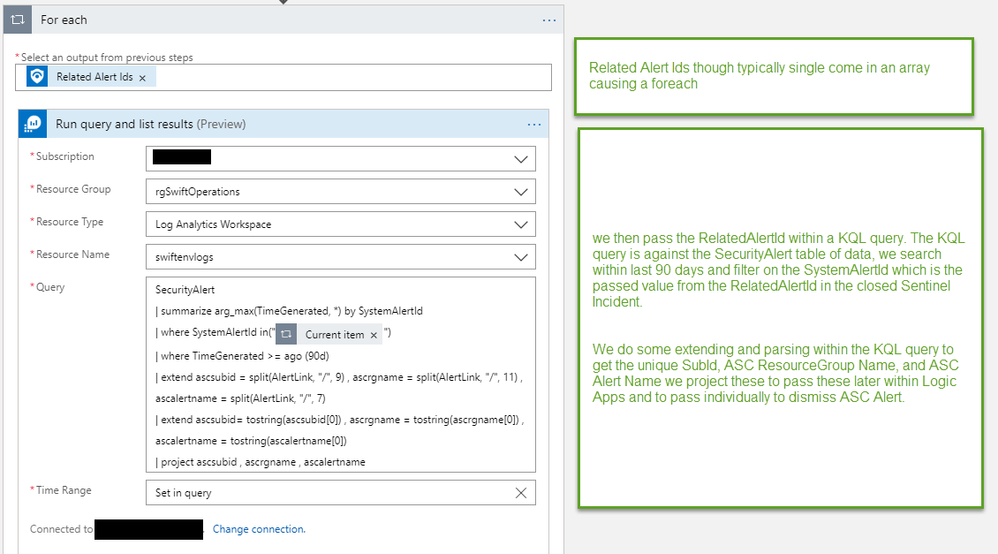Expand the Resource Name dropdown
This screenshot has height=554, width=998.
(521, 257)
